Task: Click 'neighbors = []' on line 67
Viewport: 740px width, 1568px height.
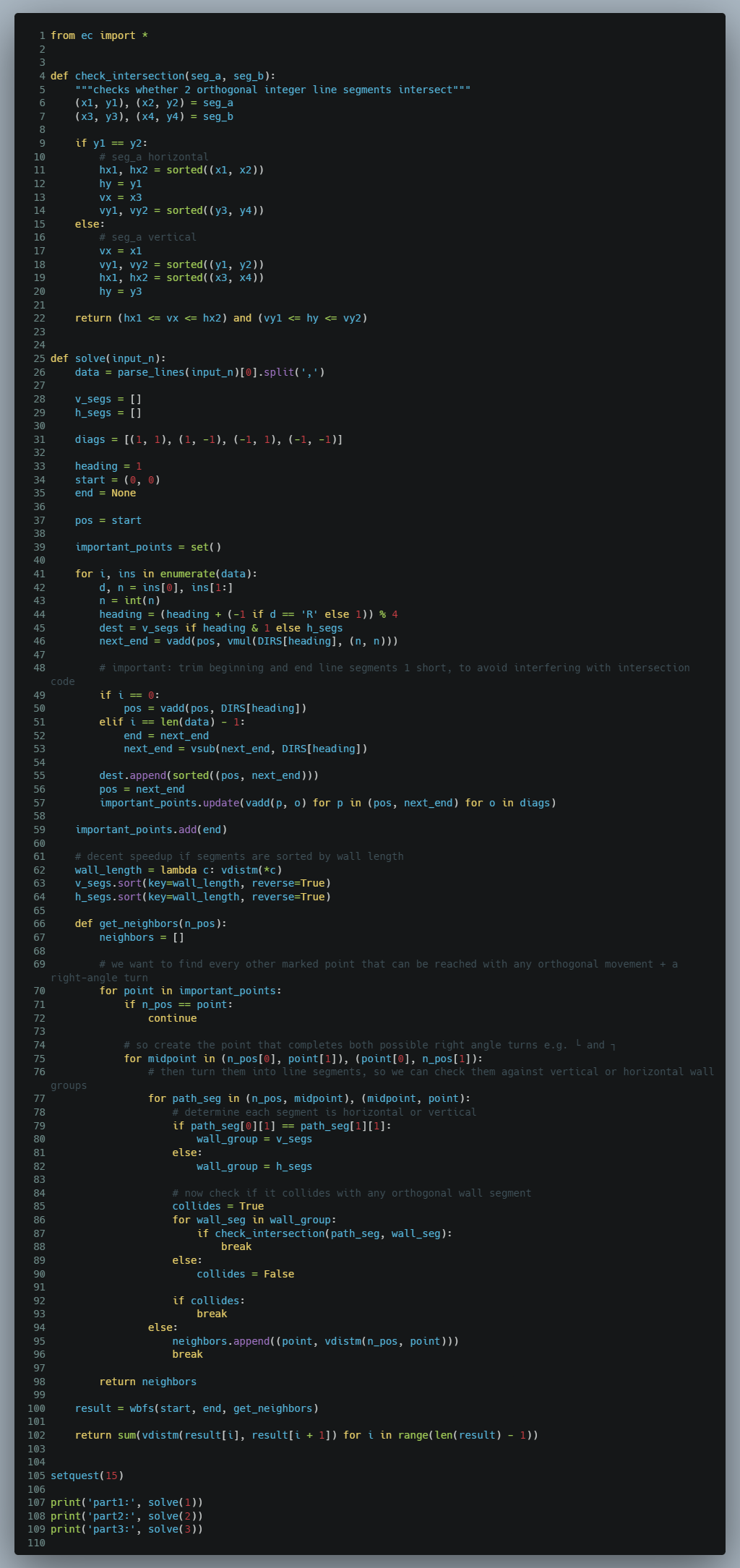Action: 142,937
